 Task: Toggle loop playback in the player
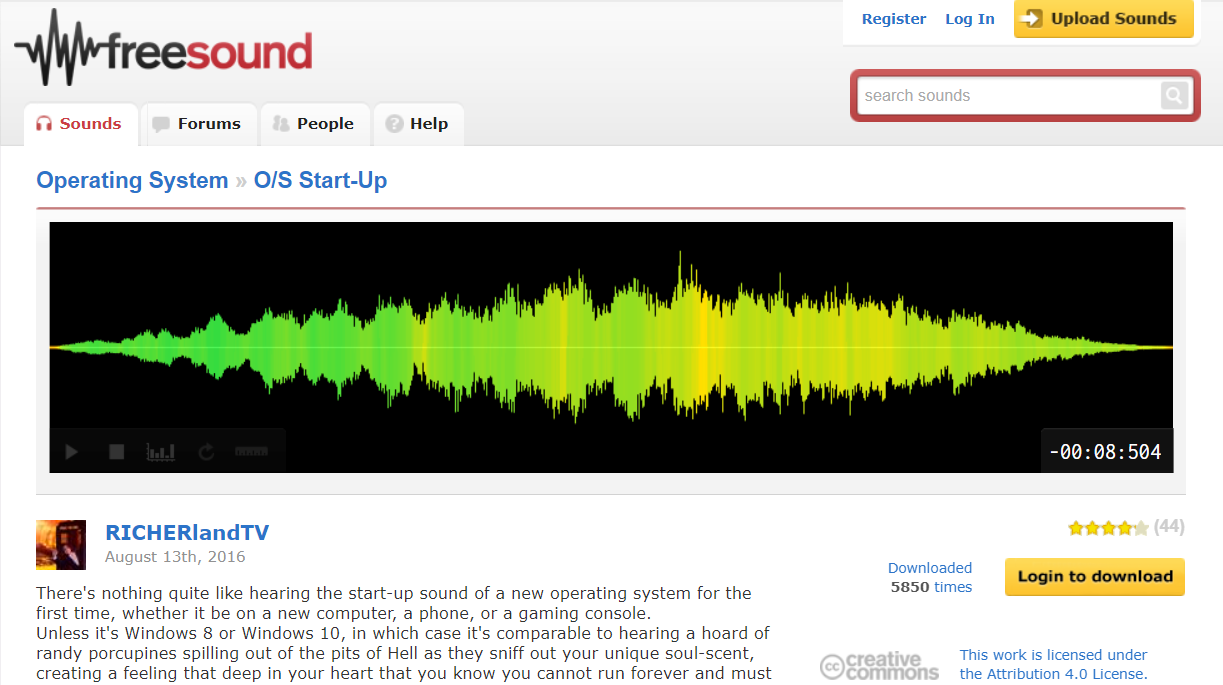pos(206,452)
